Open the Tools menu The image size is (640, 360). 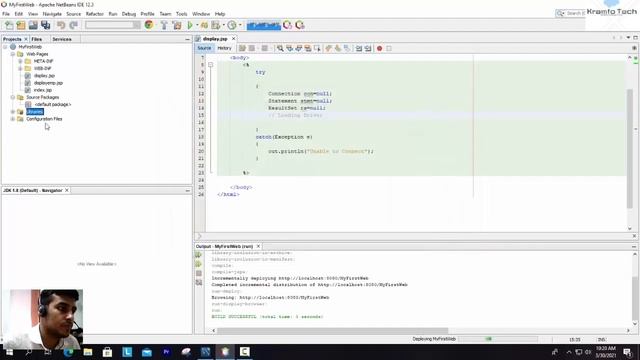[181, 14]
